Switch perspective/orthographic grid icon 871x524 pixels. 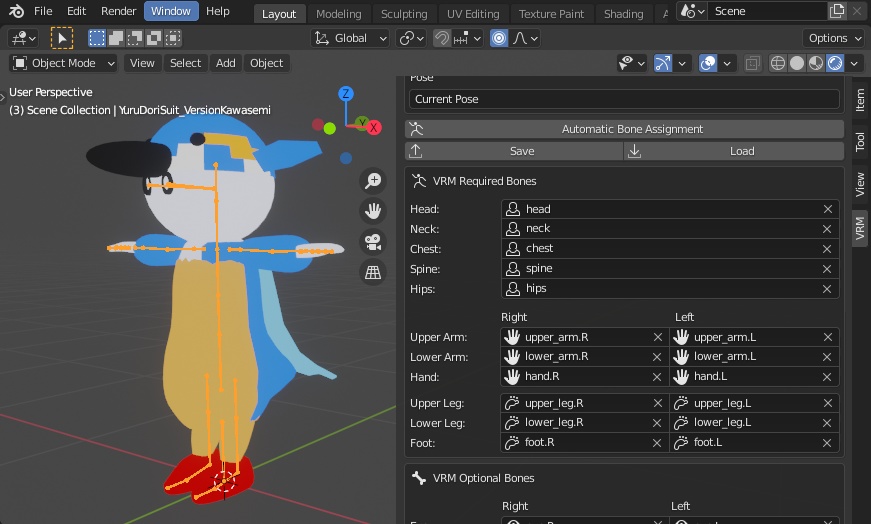pyautogui.click(x=373, y=272)
